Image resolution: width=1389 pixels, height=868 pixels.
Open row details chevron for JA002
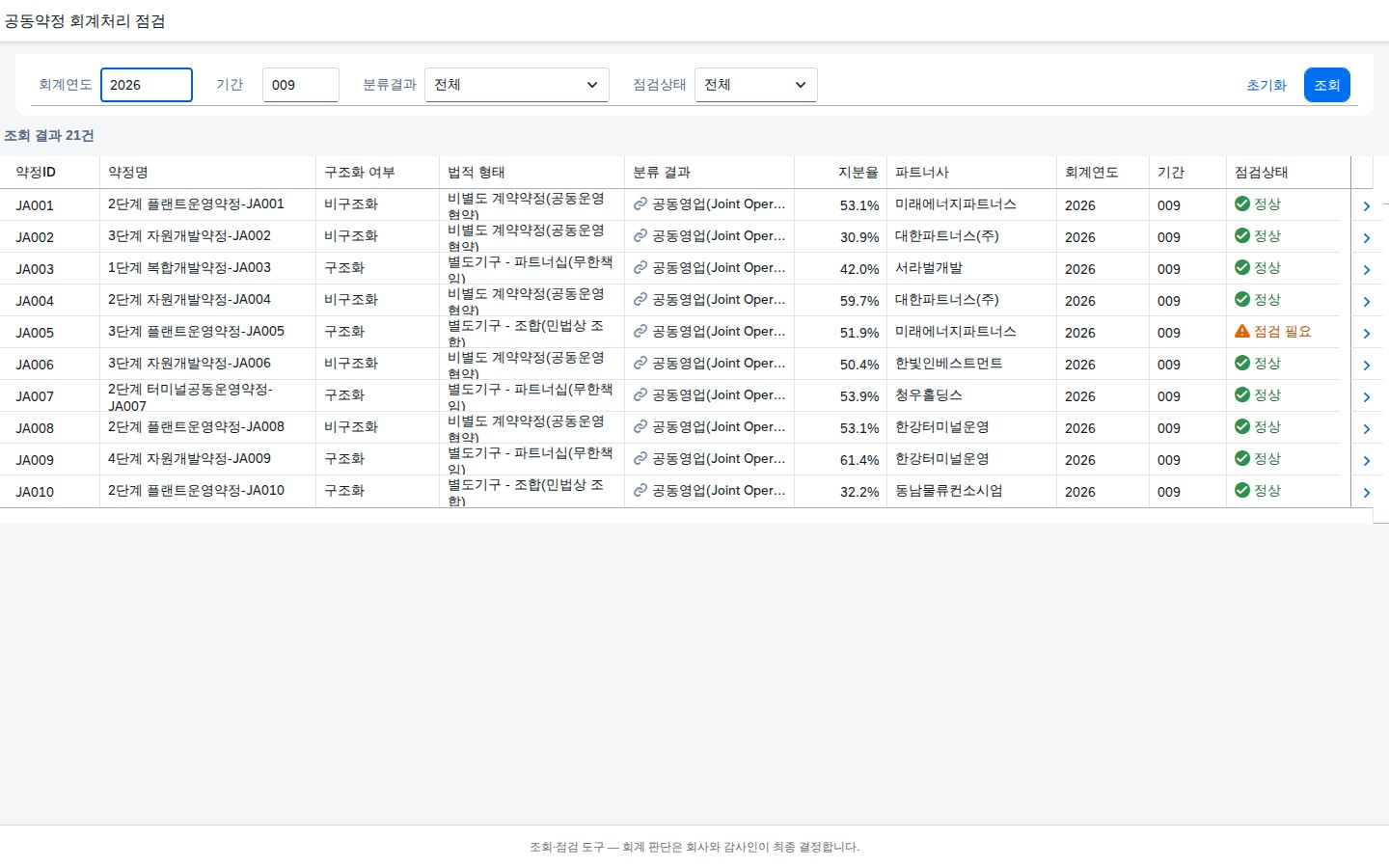tap(1366, 237)
